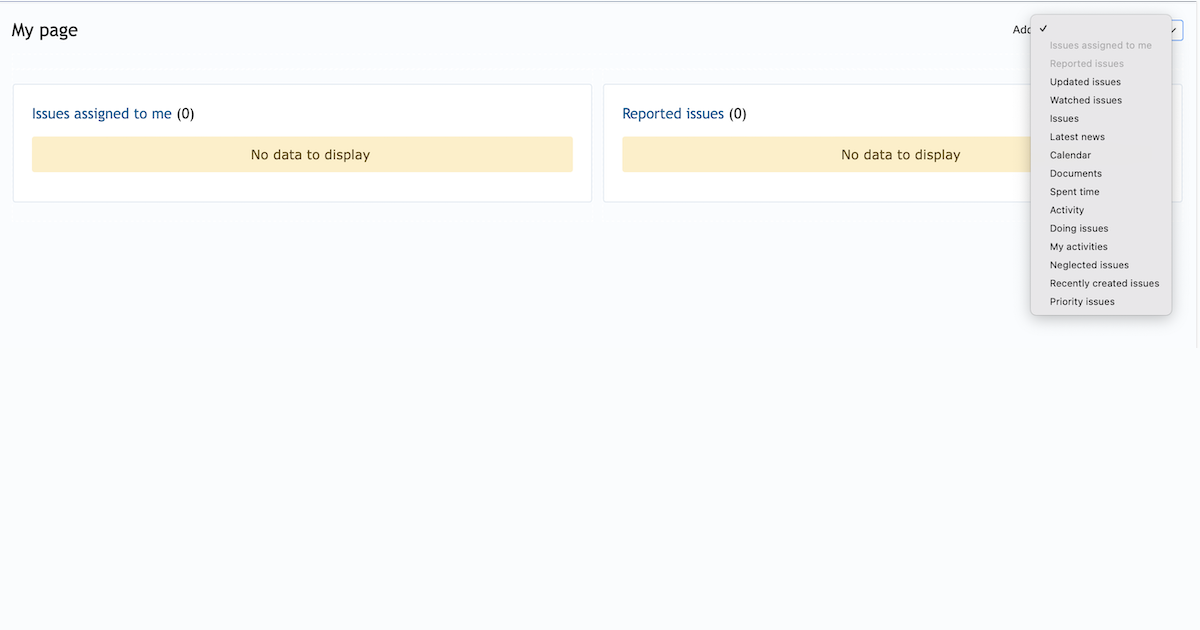Click the checkmark entry atop the dropdown
The width and height of the screenshot is (1200, 630).
[1043, 28]
